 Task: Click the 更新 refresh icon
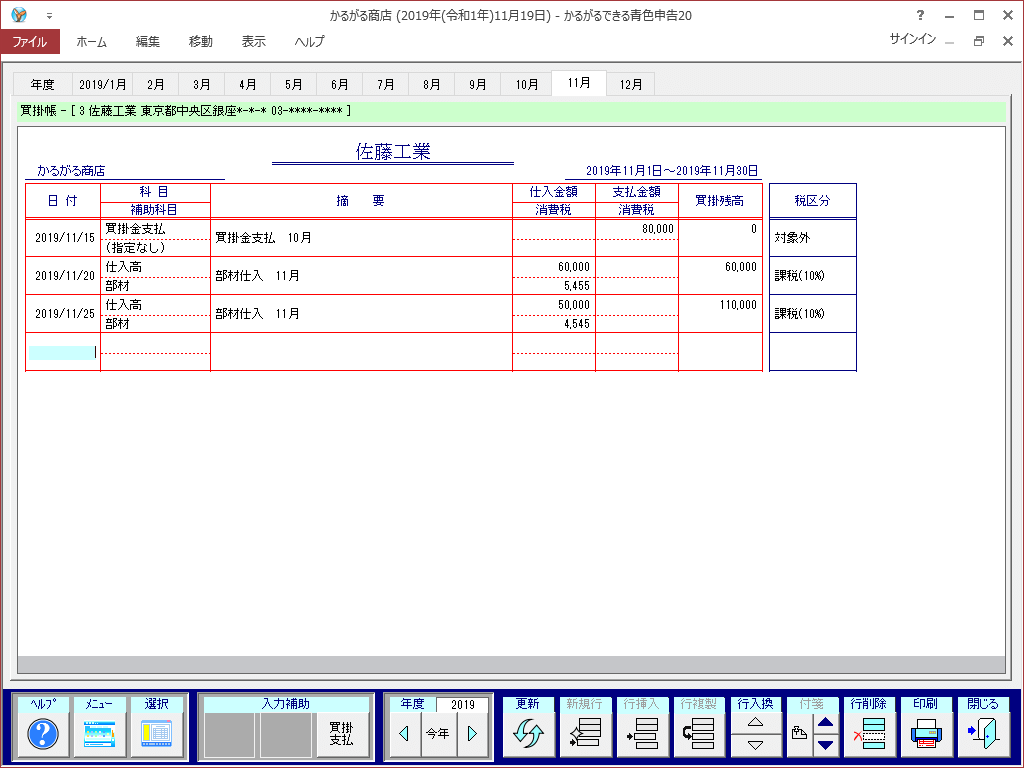click(x=528, y=733)
